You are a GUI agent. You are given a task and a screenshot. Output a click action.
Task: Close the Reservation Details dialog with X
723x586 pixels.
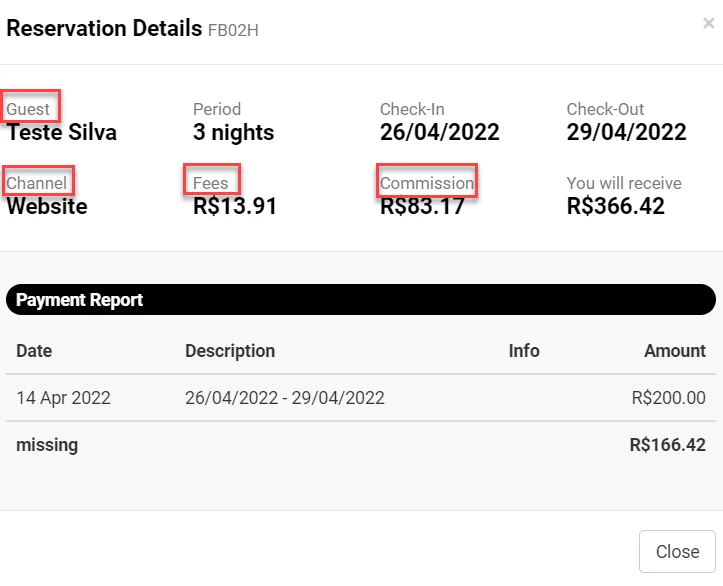[708, 23]
